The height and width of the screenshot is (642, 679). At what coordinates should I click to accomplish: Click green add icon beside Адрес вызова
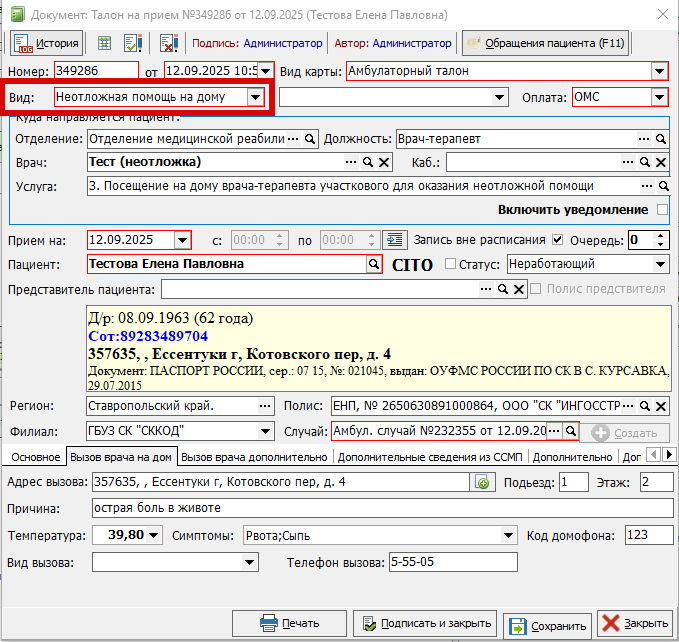[482, 483]
